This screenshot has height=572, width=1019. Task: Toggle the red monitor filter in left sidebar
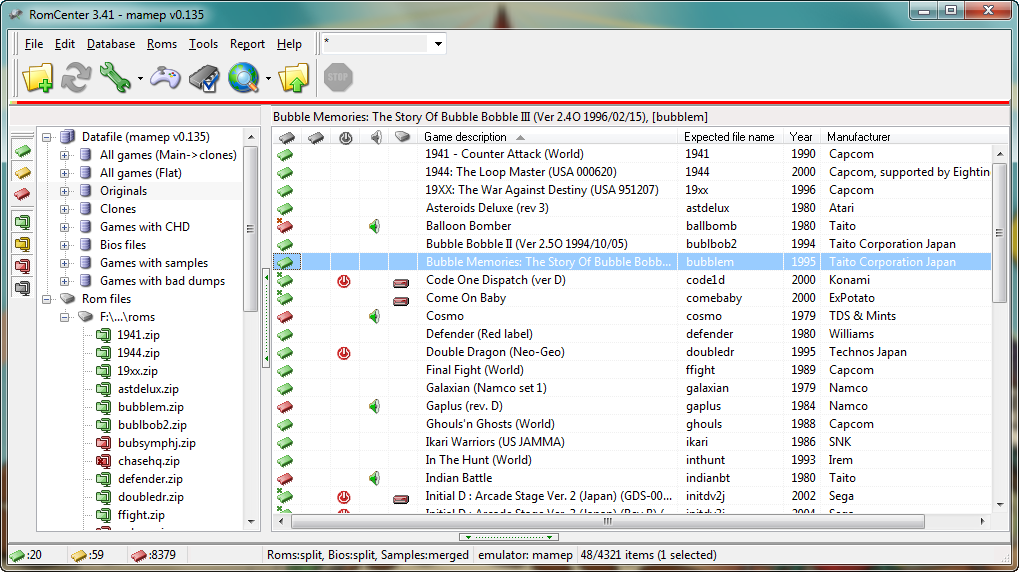point(22,266)
